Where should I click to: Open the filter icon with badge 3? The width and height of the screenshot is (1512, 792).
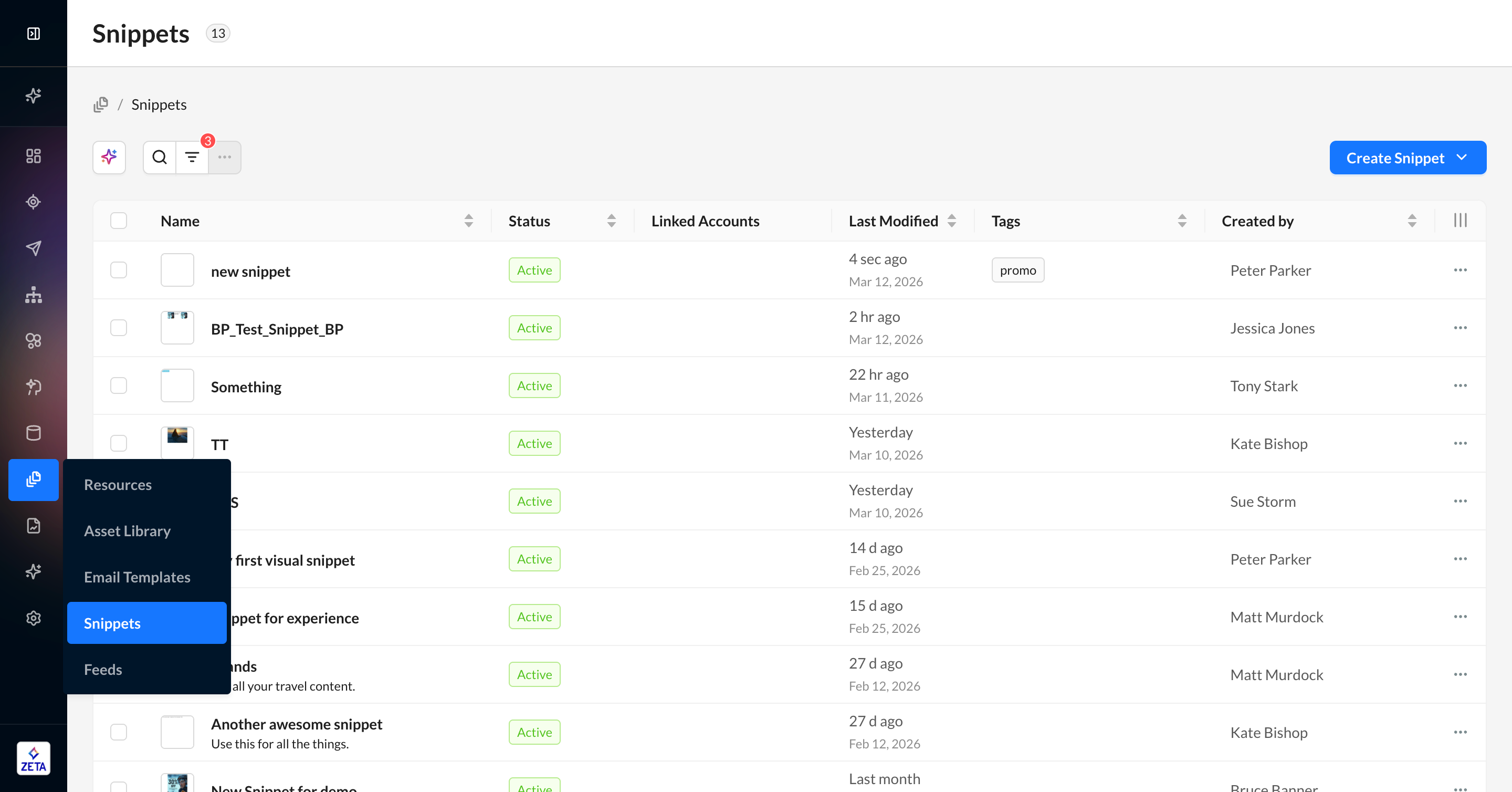point(192,158)
